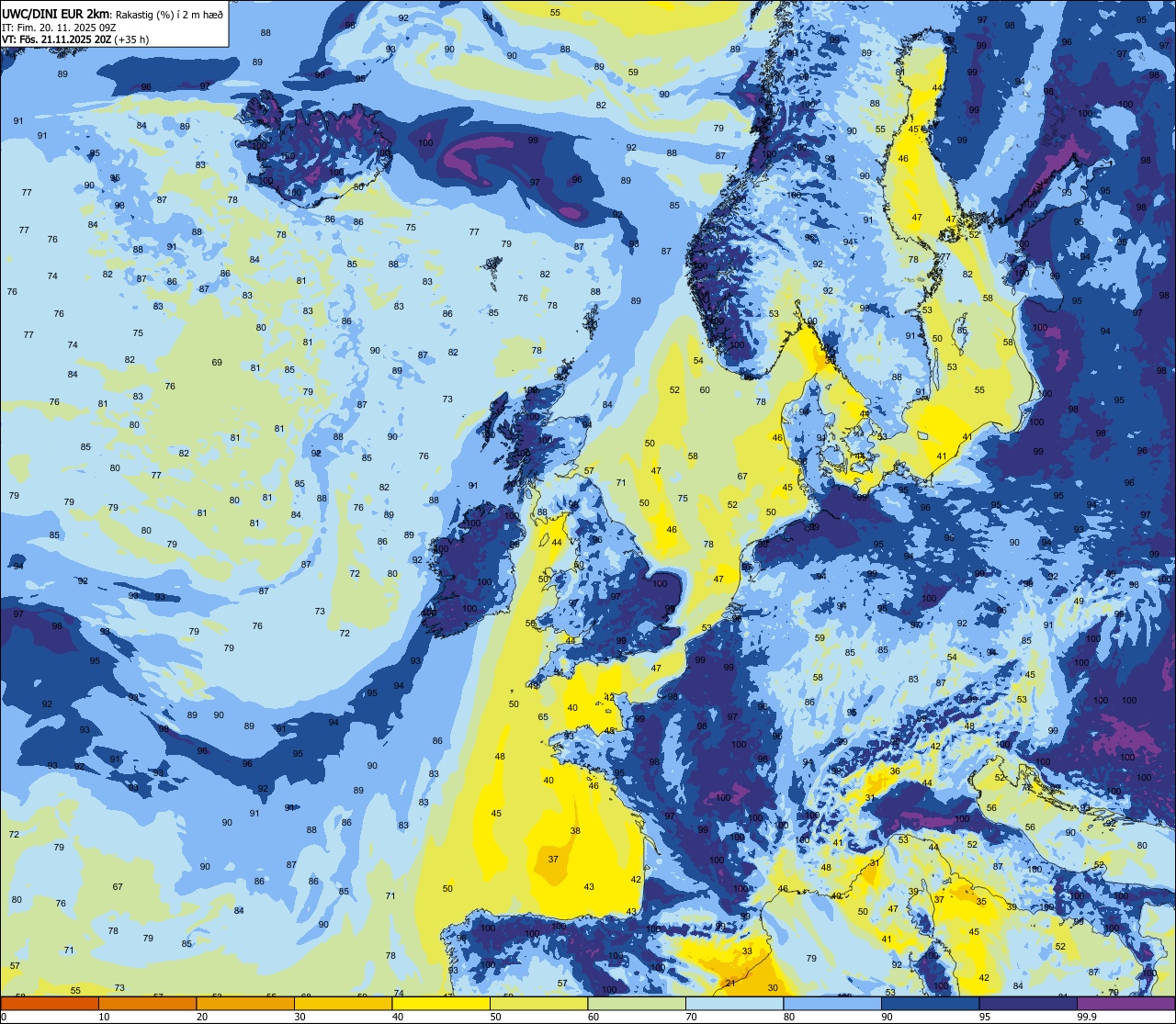Click the "10" legend scale label
The width and height of the screenshot is (1176, 1024).
click(104, 1017)
